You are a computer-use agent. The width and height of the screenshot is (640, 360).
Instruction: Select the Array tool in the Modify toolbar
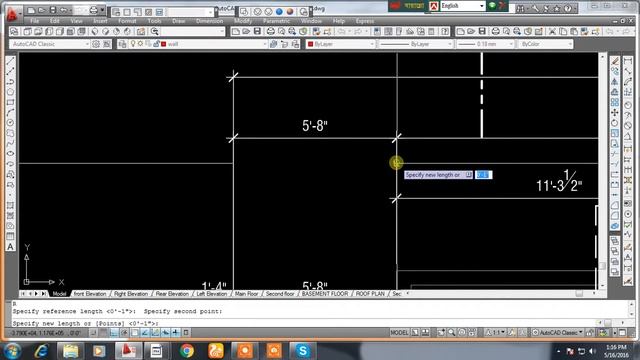tap(615, 102)
